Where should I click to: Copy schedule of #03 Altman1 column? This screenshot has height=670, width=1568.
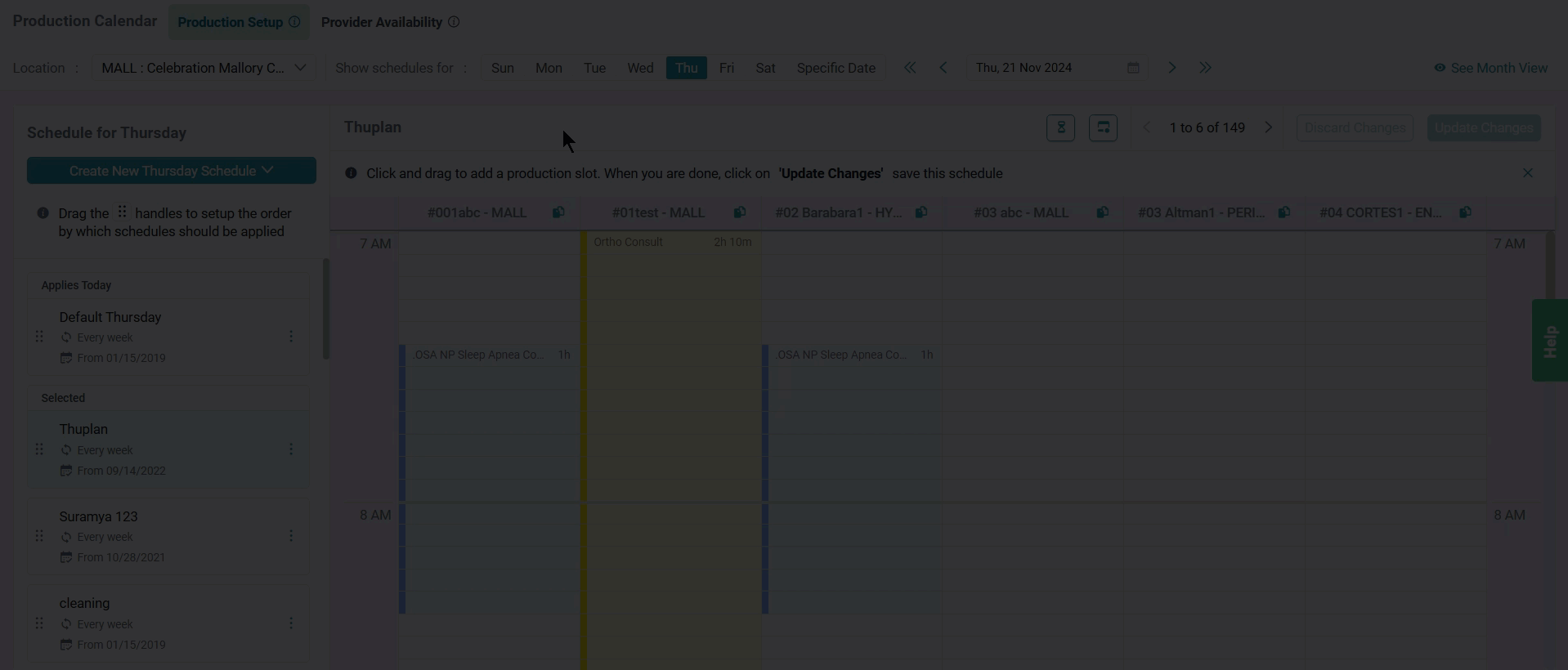1284,212
